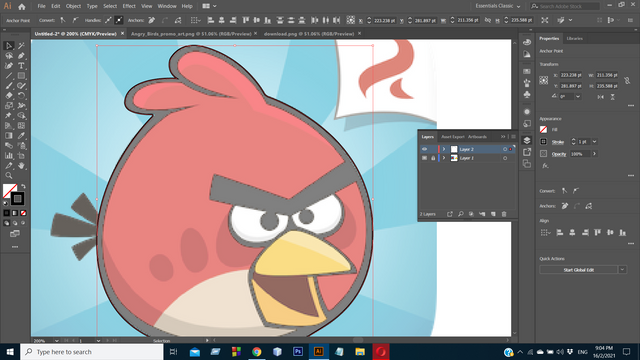Open the Effect menu

point(129,6)
